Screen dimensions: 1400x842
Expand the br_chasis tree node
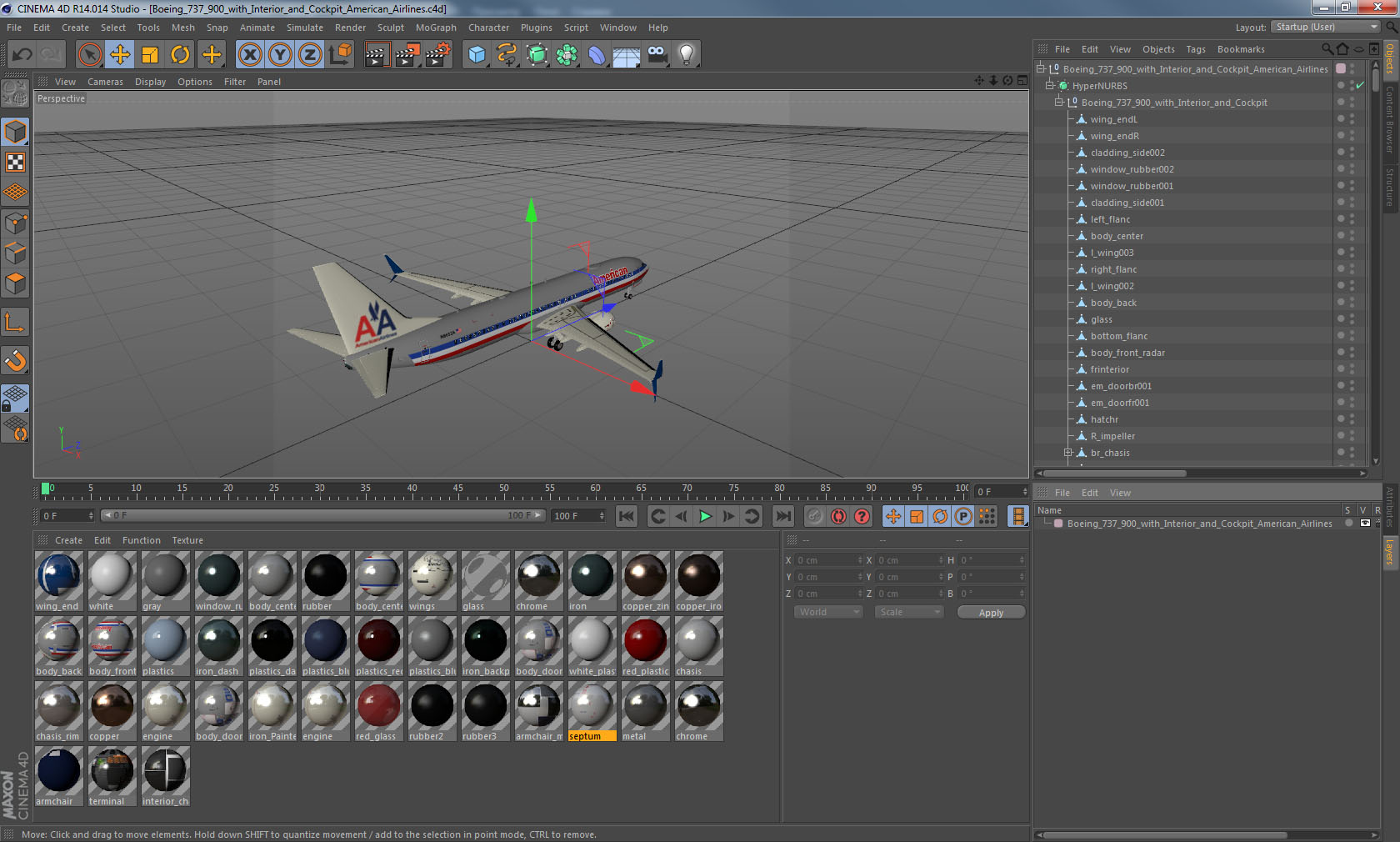coord(1068,453)
